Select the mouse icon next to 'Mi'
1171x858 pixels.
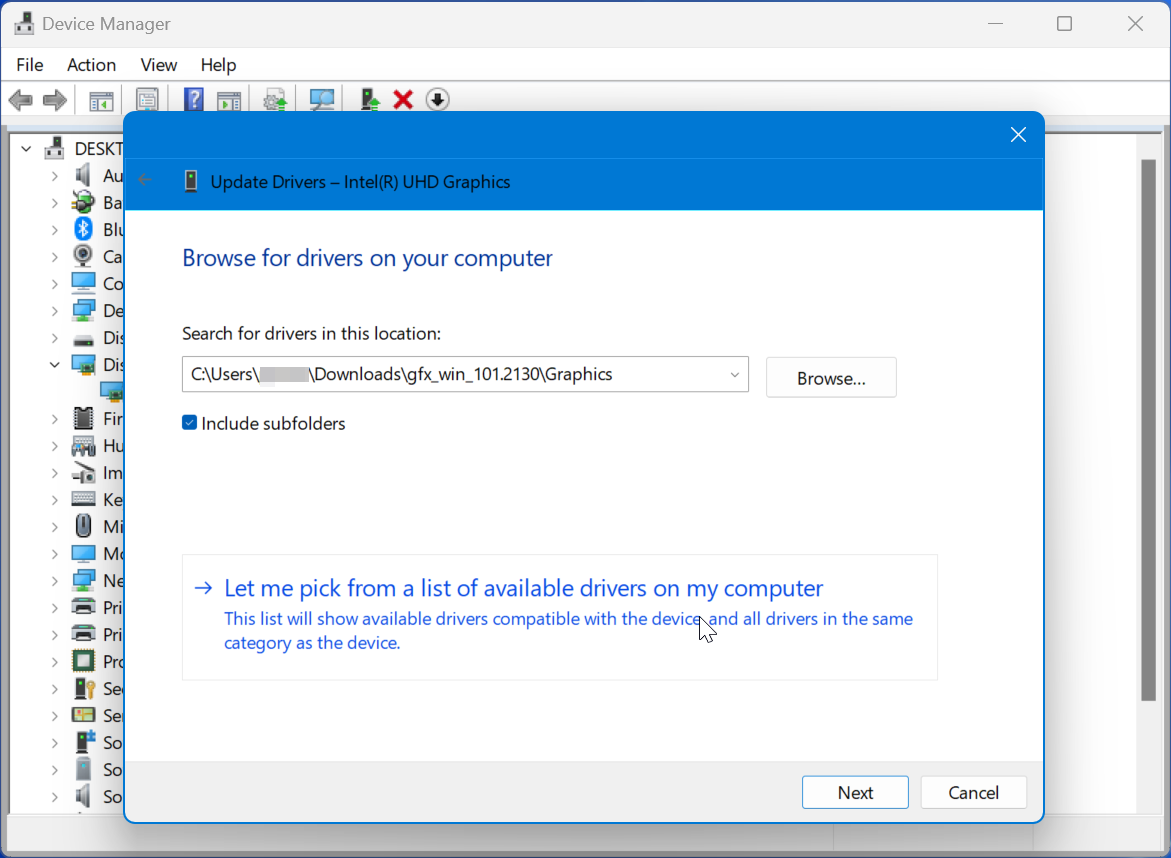84,526
